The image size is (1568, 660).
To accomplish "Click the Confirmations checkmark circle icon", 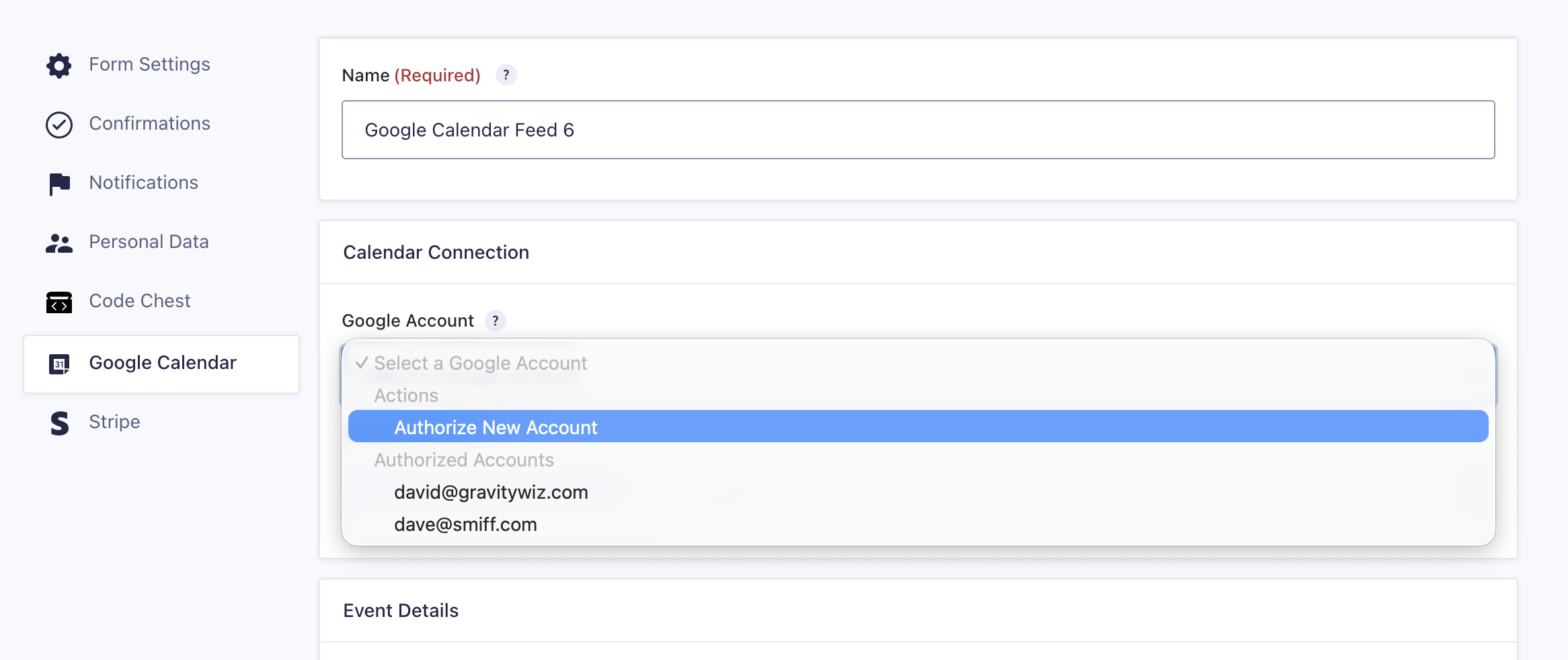I will 59,124.
